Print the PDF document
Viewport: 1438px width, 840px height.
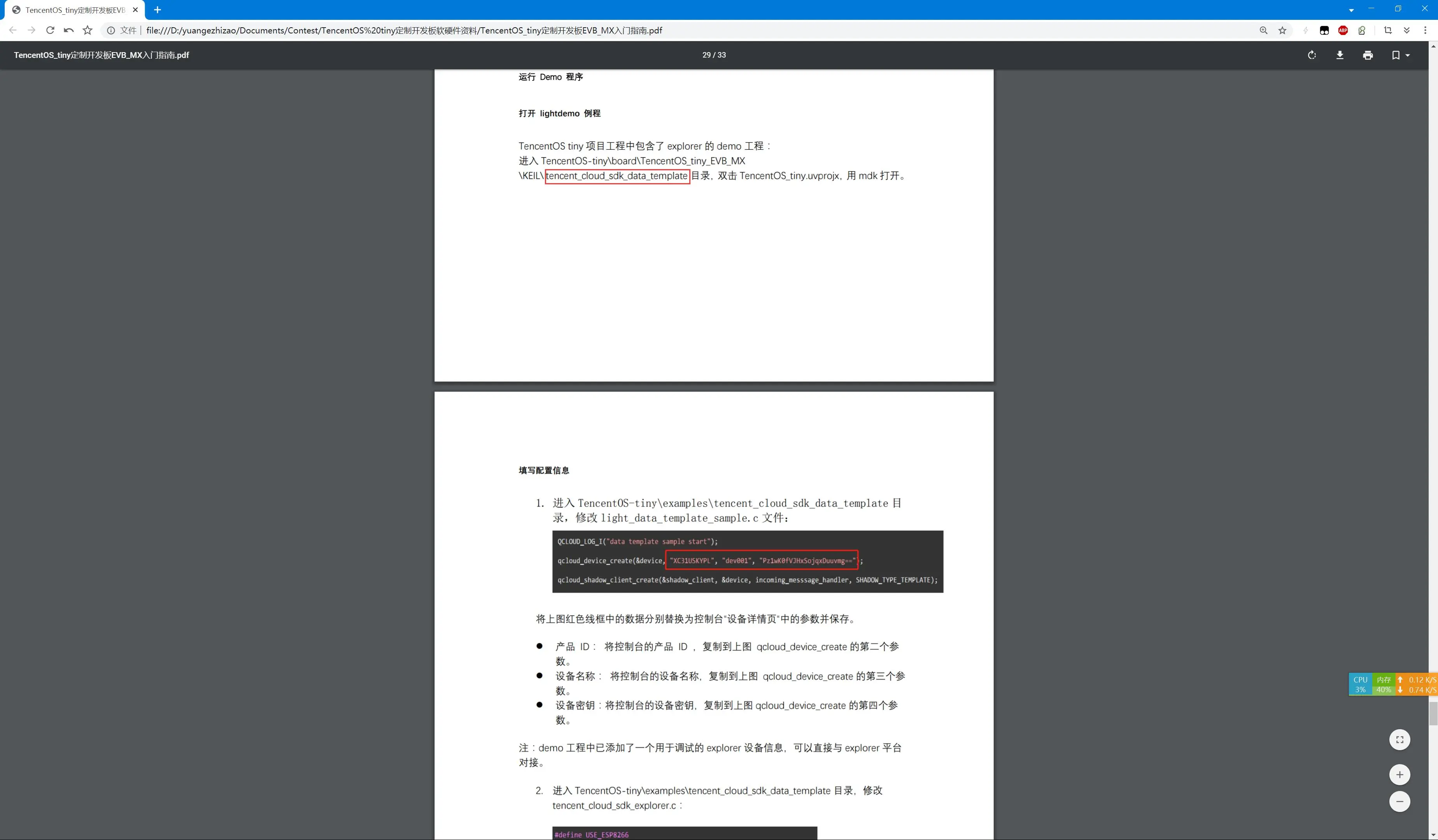pyautogui.click(x=1368, y=55)
